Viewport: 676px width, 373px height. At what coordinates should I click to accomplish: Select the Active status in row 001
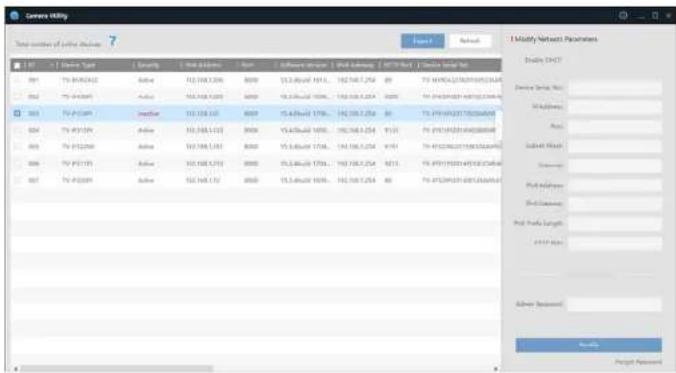(x=146, y=80)
